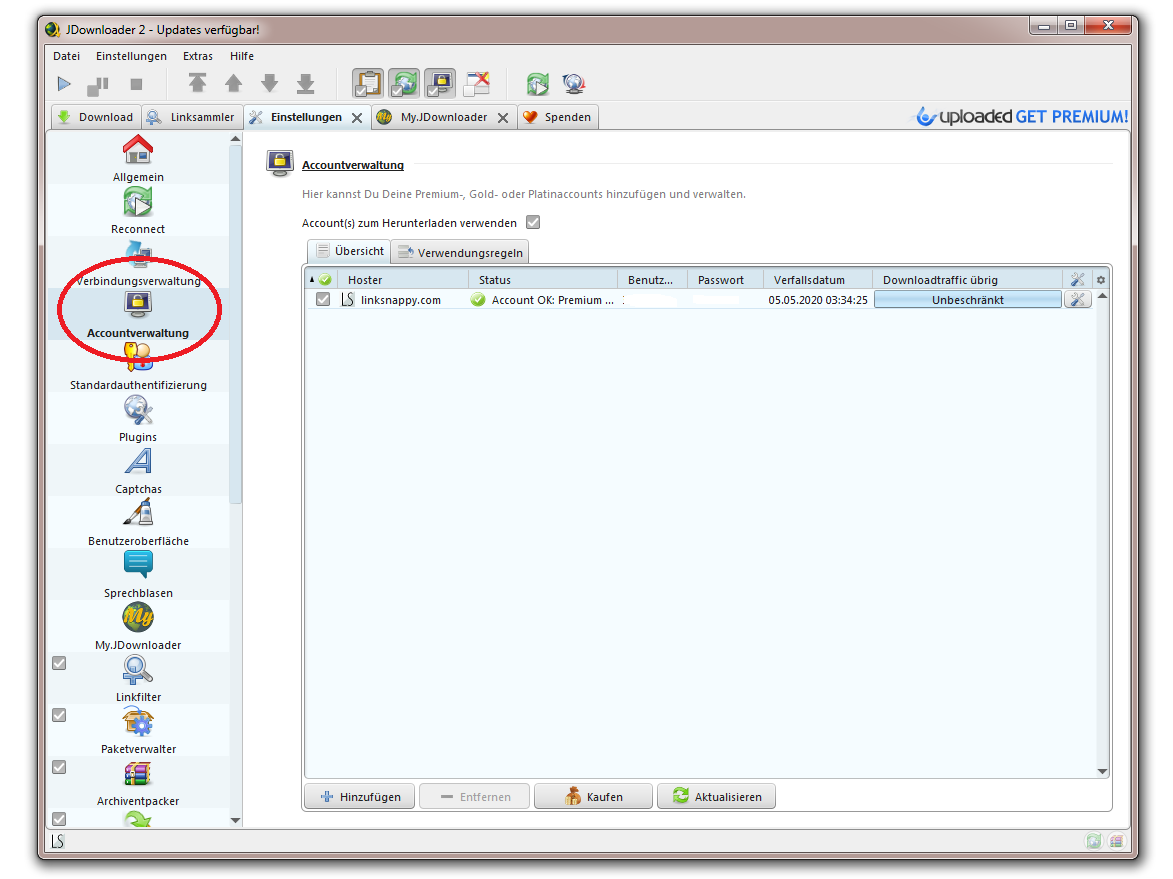Select the linksnappy.com hoster cell
1173x879 pixels.
[401, 300]
